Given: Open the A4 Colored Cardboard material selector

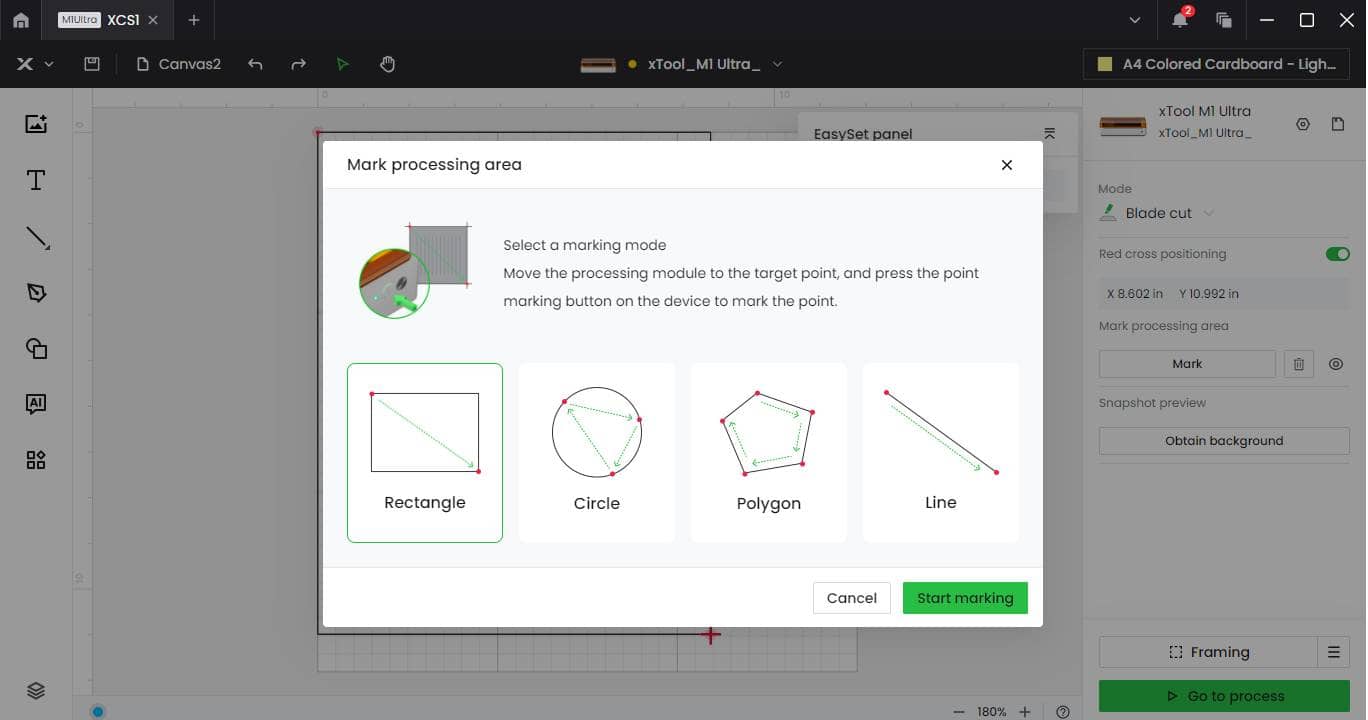Looking at the screenshot, I should pyautogui.click(x=1215, y=63).
